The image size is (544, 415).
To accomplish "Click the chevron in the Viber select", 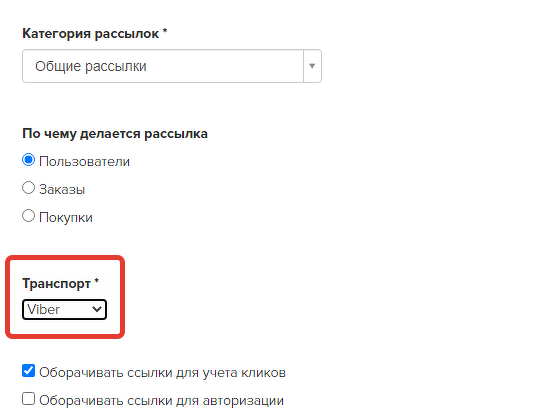I will [x=97, y=309].
